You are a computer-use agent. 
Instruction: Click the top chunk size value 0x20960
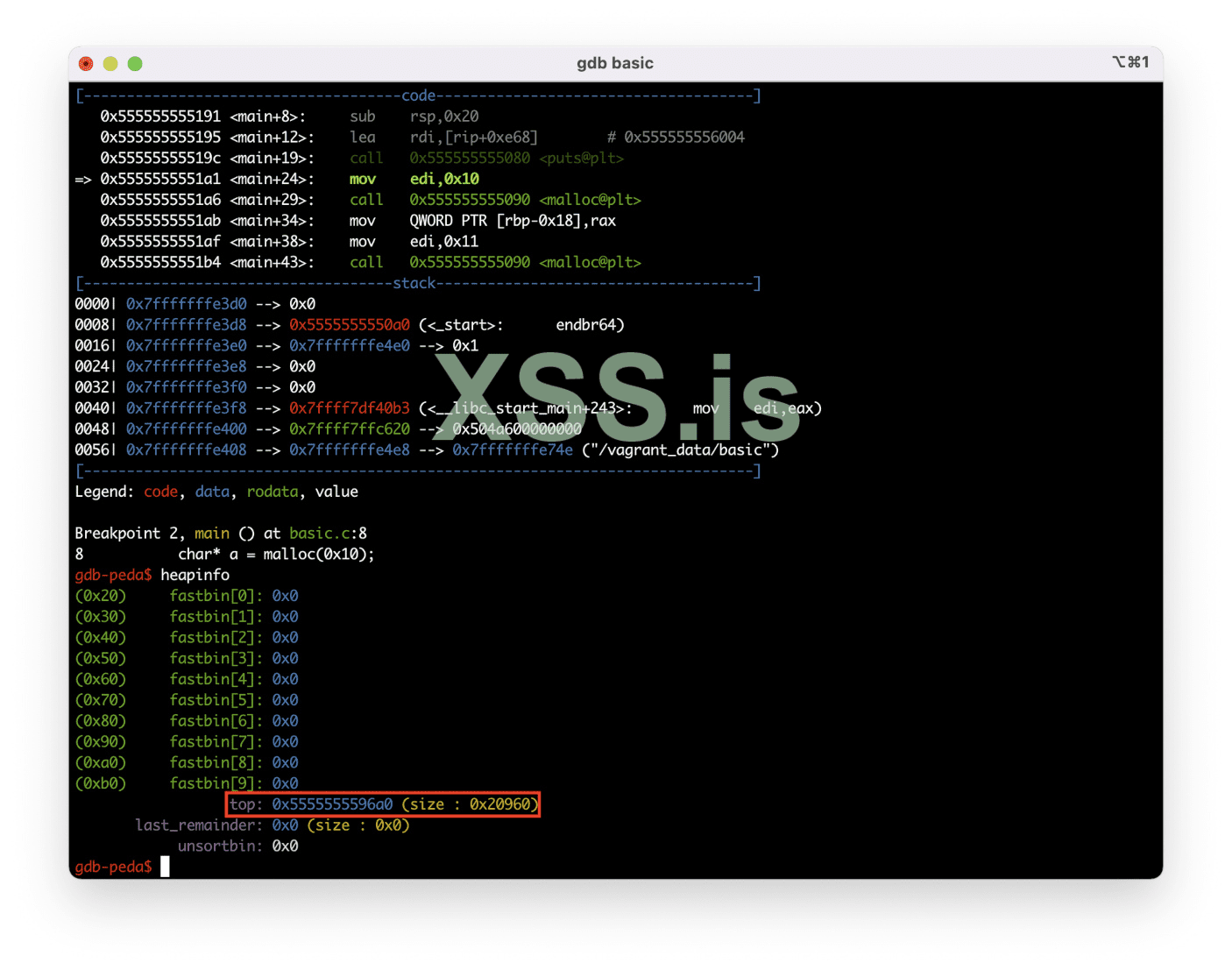coord(499,805)
